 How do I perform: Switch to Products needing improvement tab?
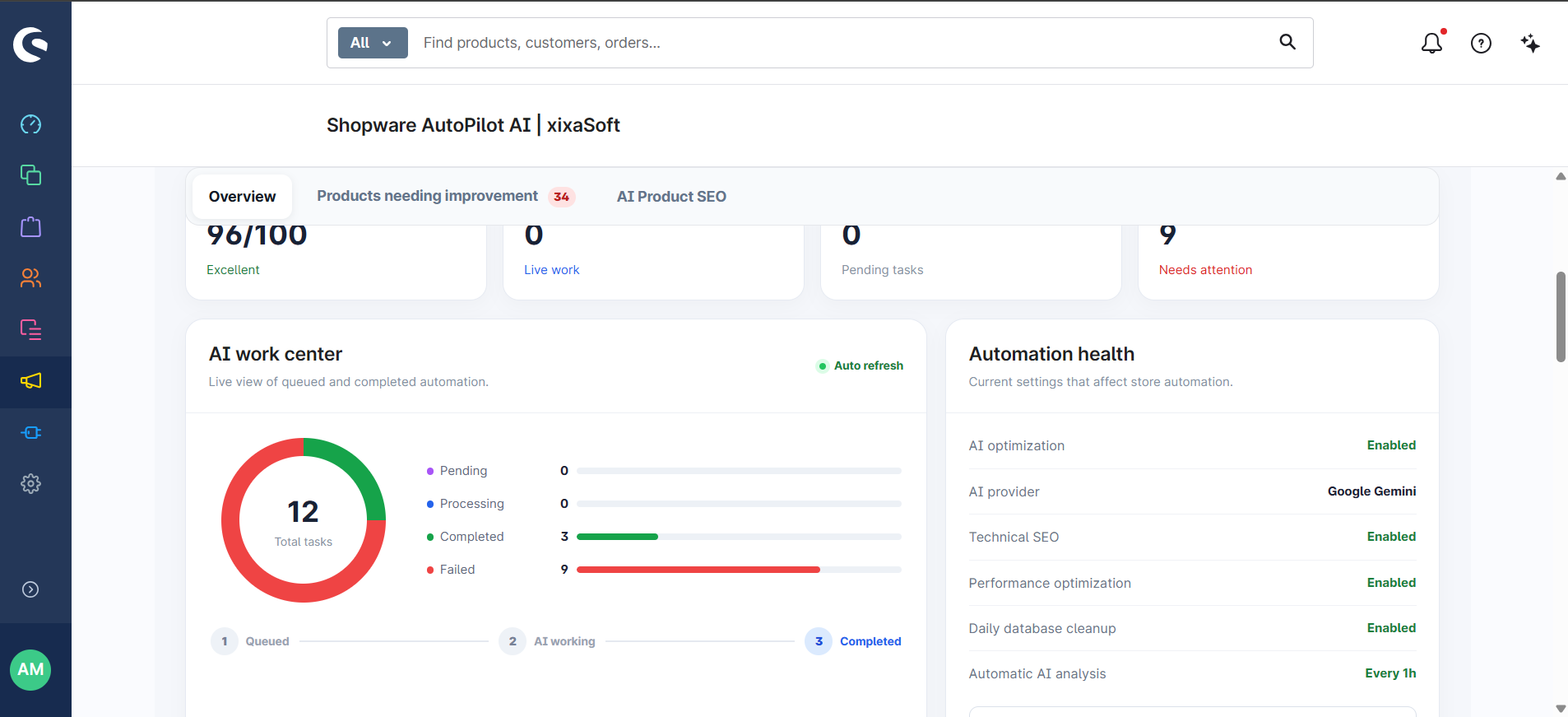coord(445,197)
